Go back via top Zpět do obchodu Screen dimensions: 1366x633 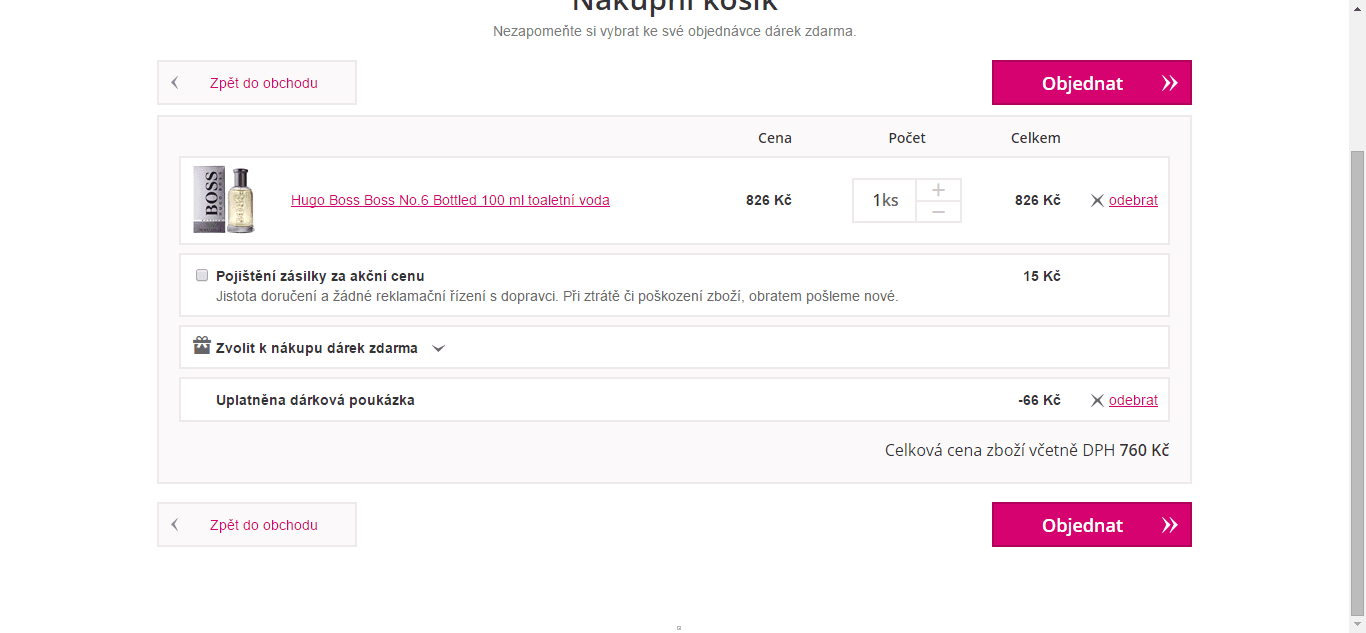pyautogui.click(x=257, y=83)
